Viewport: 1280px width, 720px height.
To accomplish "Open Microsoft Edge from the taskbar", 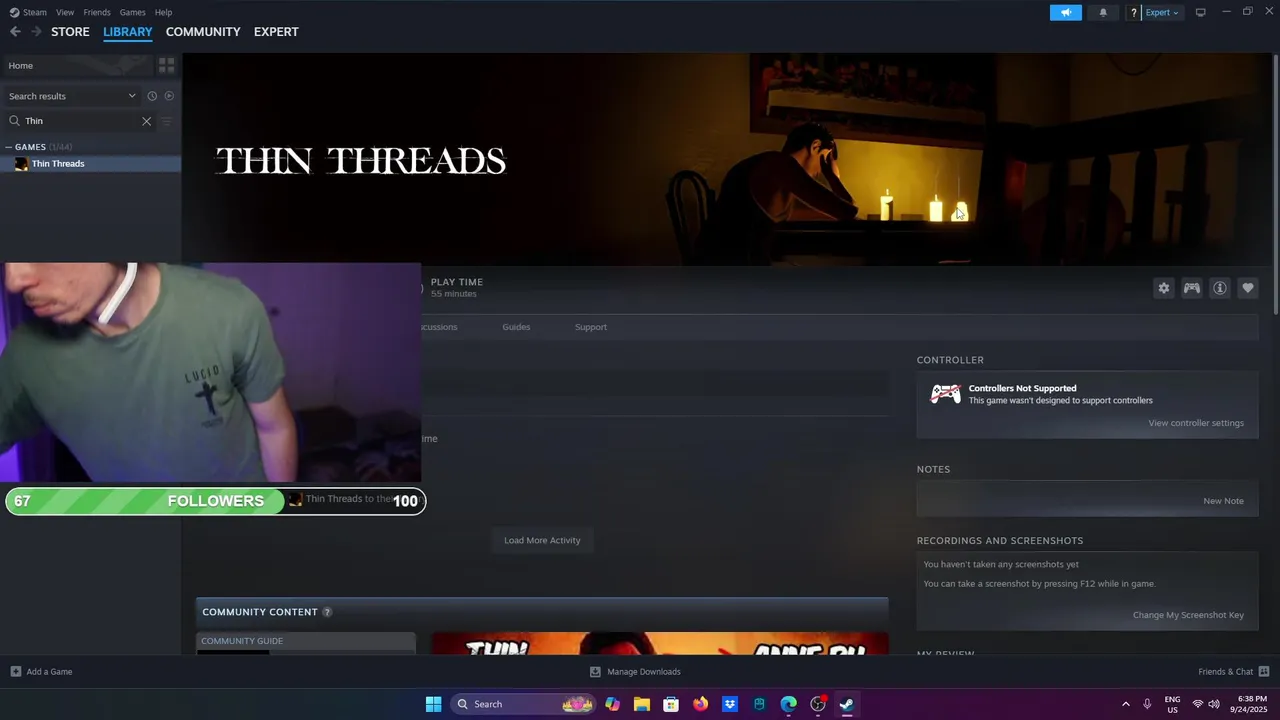I will [x=788, y=704].
